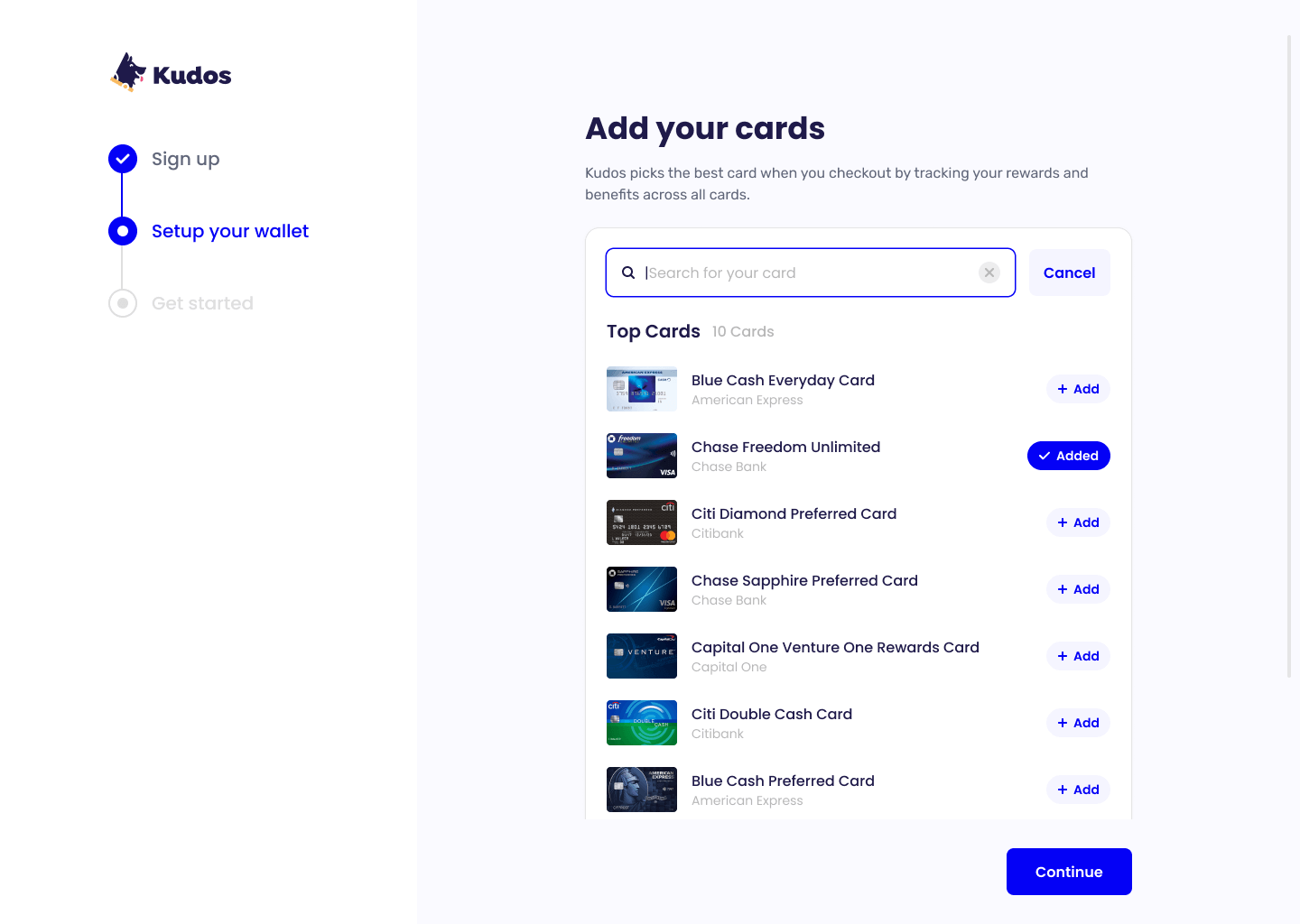Add the Chase Sapphire Preferred Card
Screen dimensions: 1300x924
coord(1078,589)
